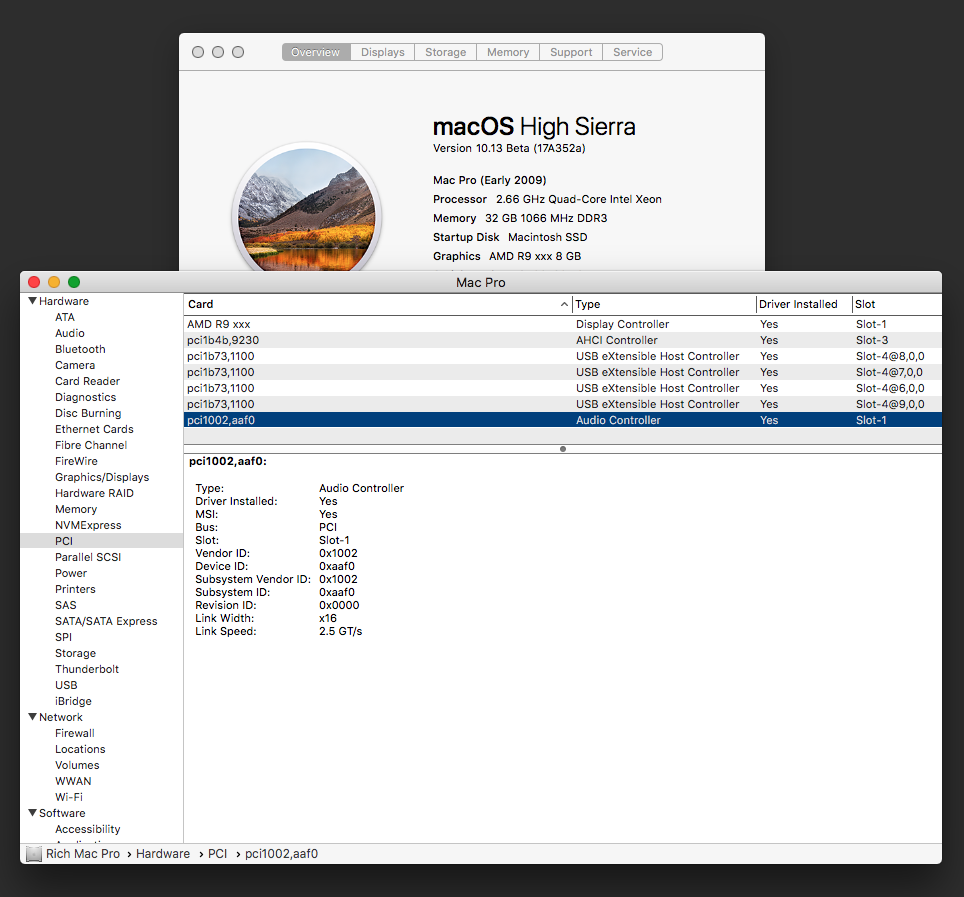Select SATA/SATA Express in the sidebar

click(x=106, y=621)
